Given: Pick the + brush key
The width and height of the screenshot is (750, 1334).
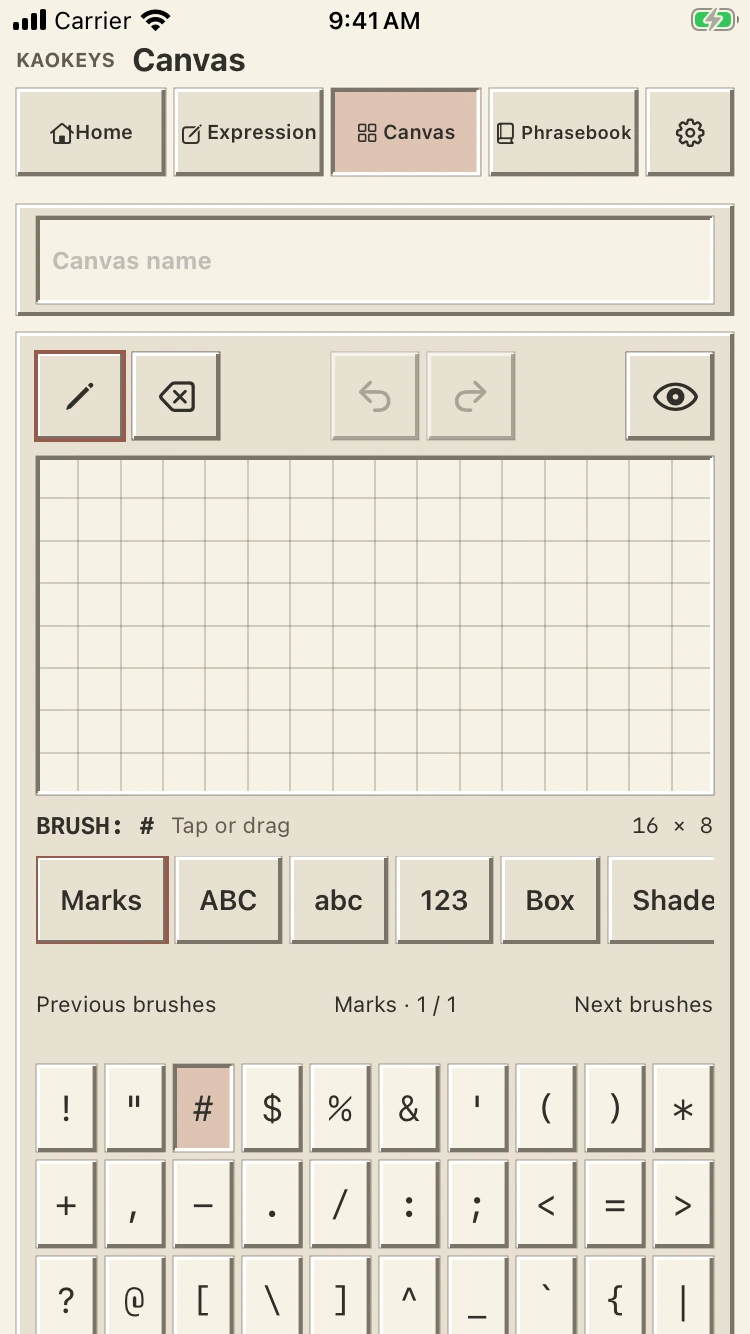Looking at the screenshot, I should pyautogui.click(x=66, y=1204).
